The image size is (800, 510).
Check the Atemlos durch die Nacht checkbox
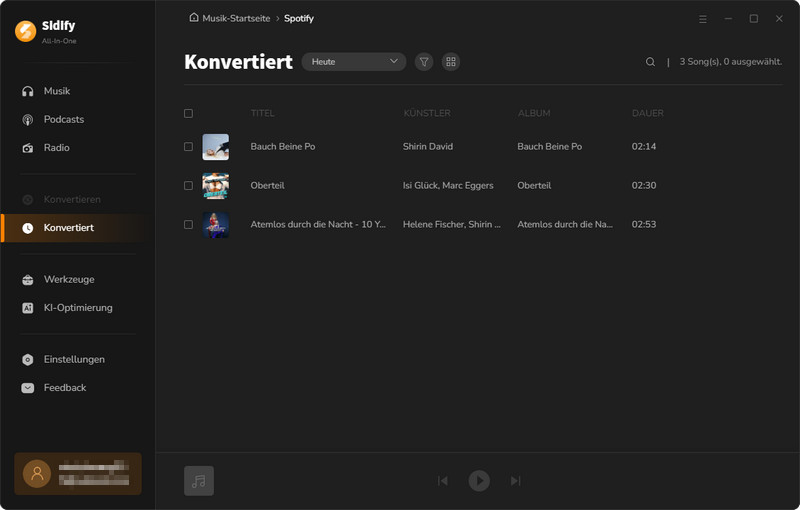click(188, 224)
